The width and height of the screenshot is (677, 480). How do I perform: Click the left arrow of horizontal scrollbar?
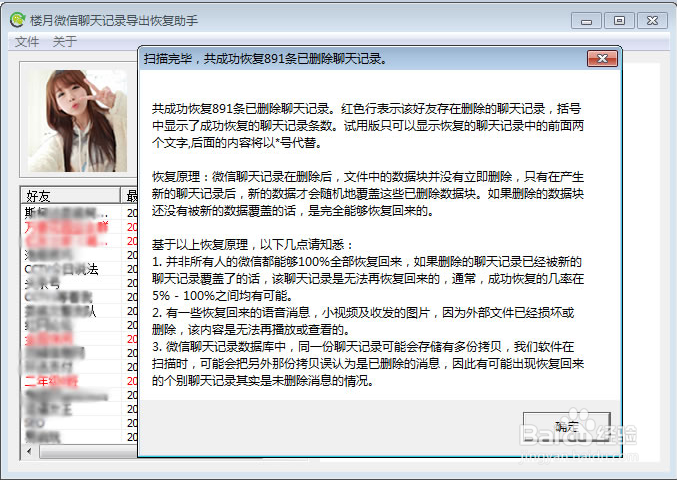coord(29,452)
